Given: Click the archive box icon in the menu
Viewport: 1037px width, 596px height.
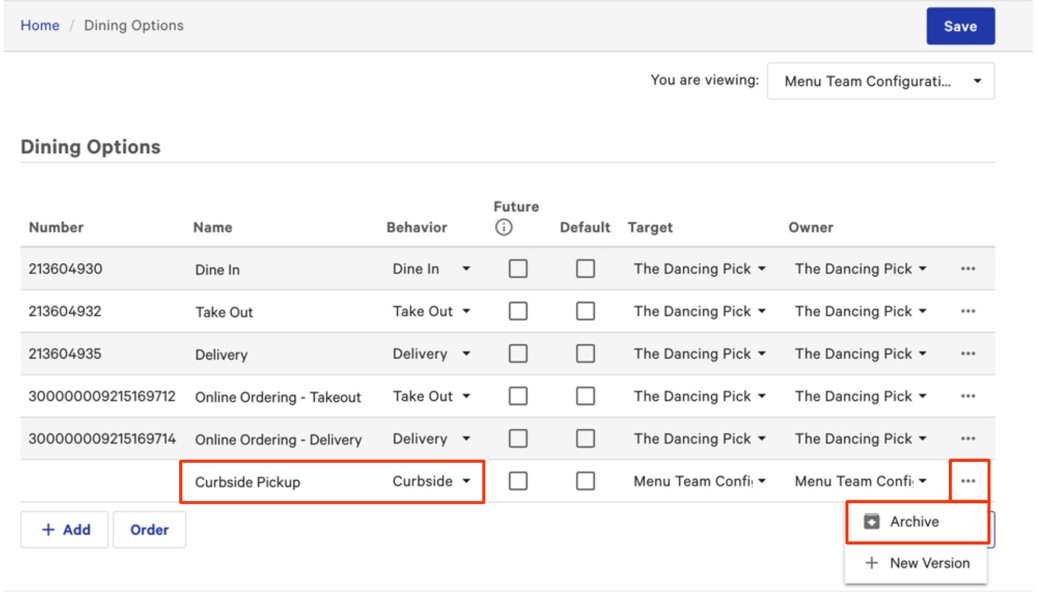Looking at the screenshot, I should coord(872,522).
